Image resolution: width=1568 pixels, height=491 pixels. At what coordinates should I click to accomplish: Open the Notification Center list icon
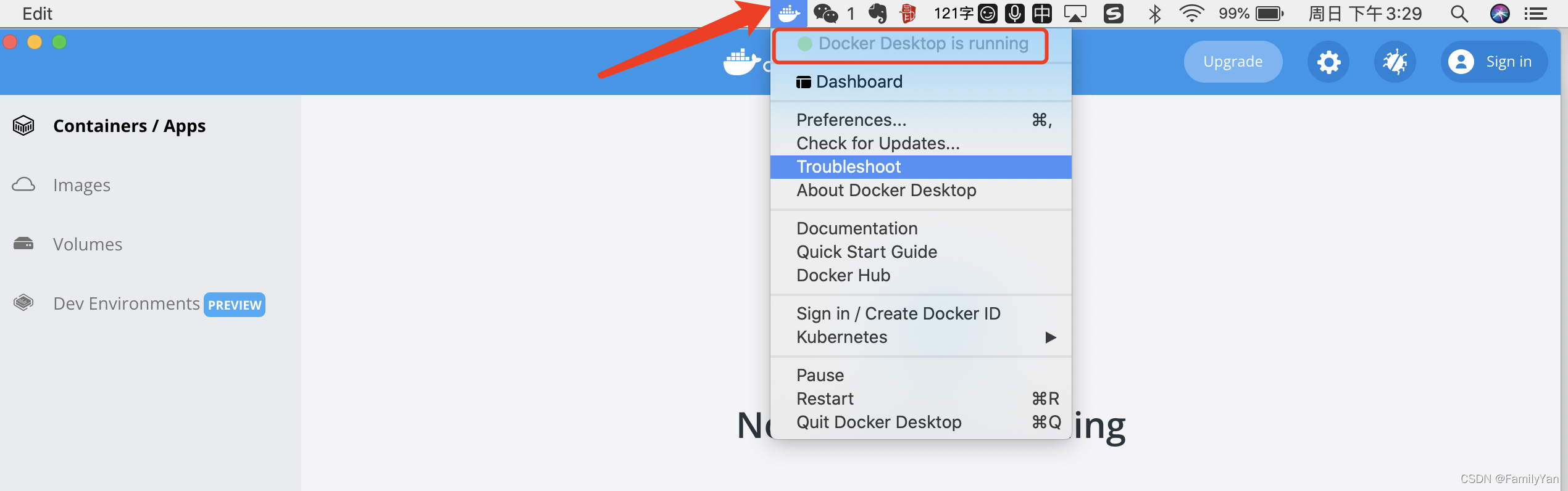(1535, 14)
